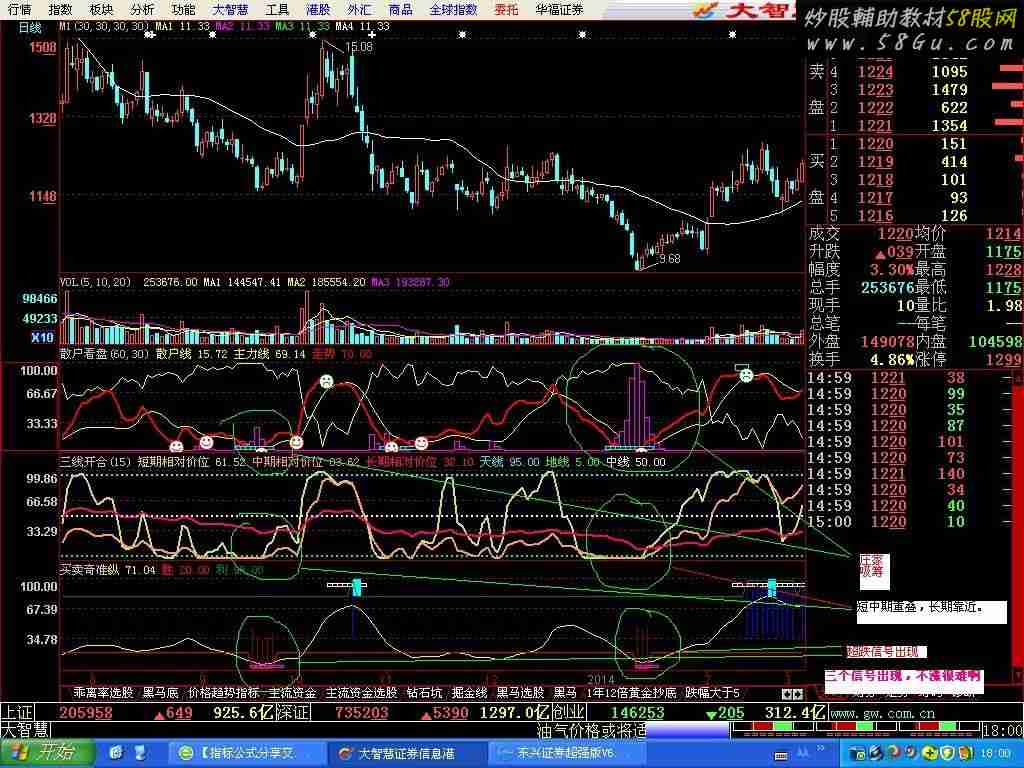The width and height of the screenshot is (1024, 768).
Task: Click the 总手 253676 value
Action: (886, 287)
